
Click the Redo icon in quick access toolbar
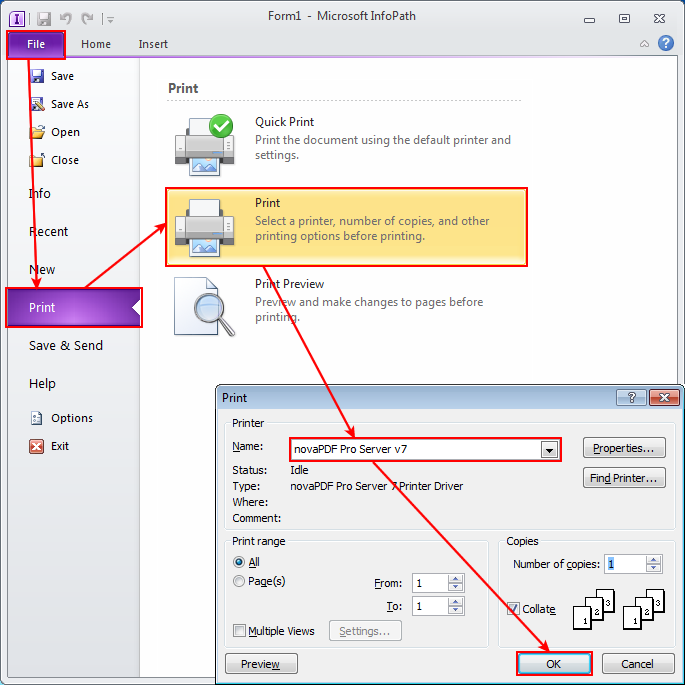click(x=87, y=18)
